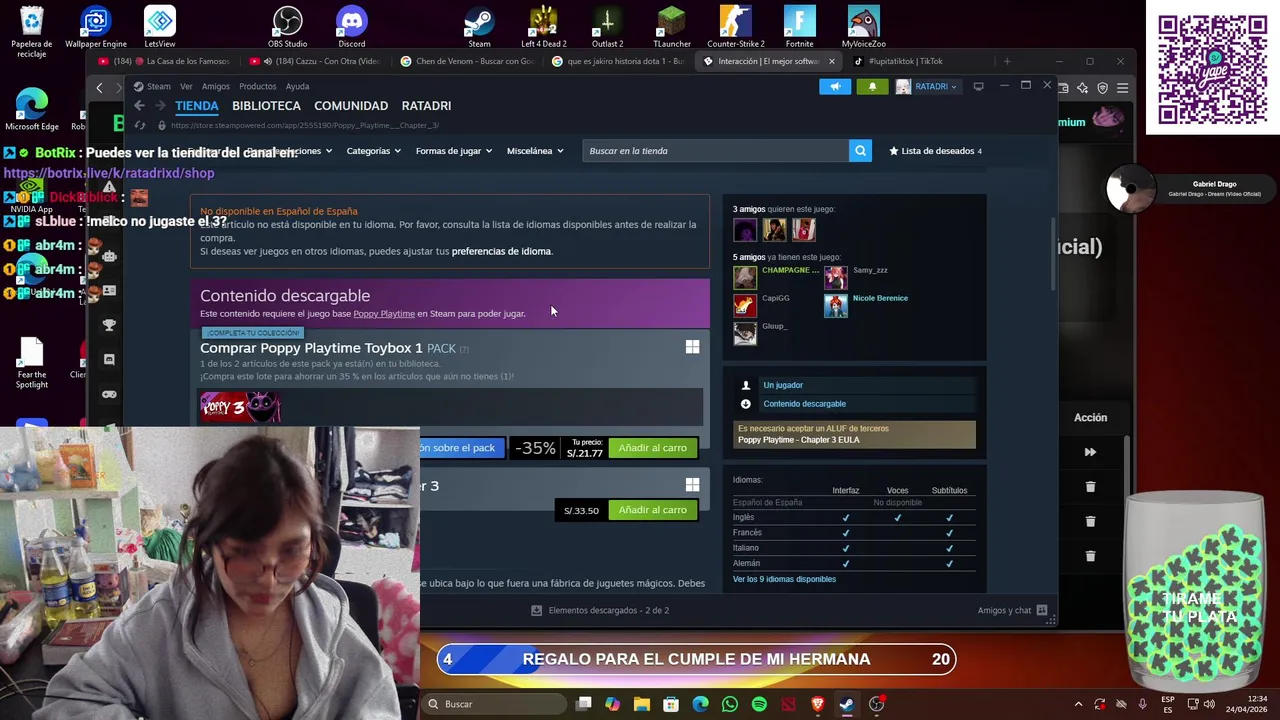
Task: Switch to the COMUNIDAD tab
Action: [351, 106]
